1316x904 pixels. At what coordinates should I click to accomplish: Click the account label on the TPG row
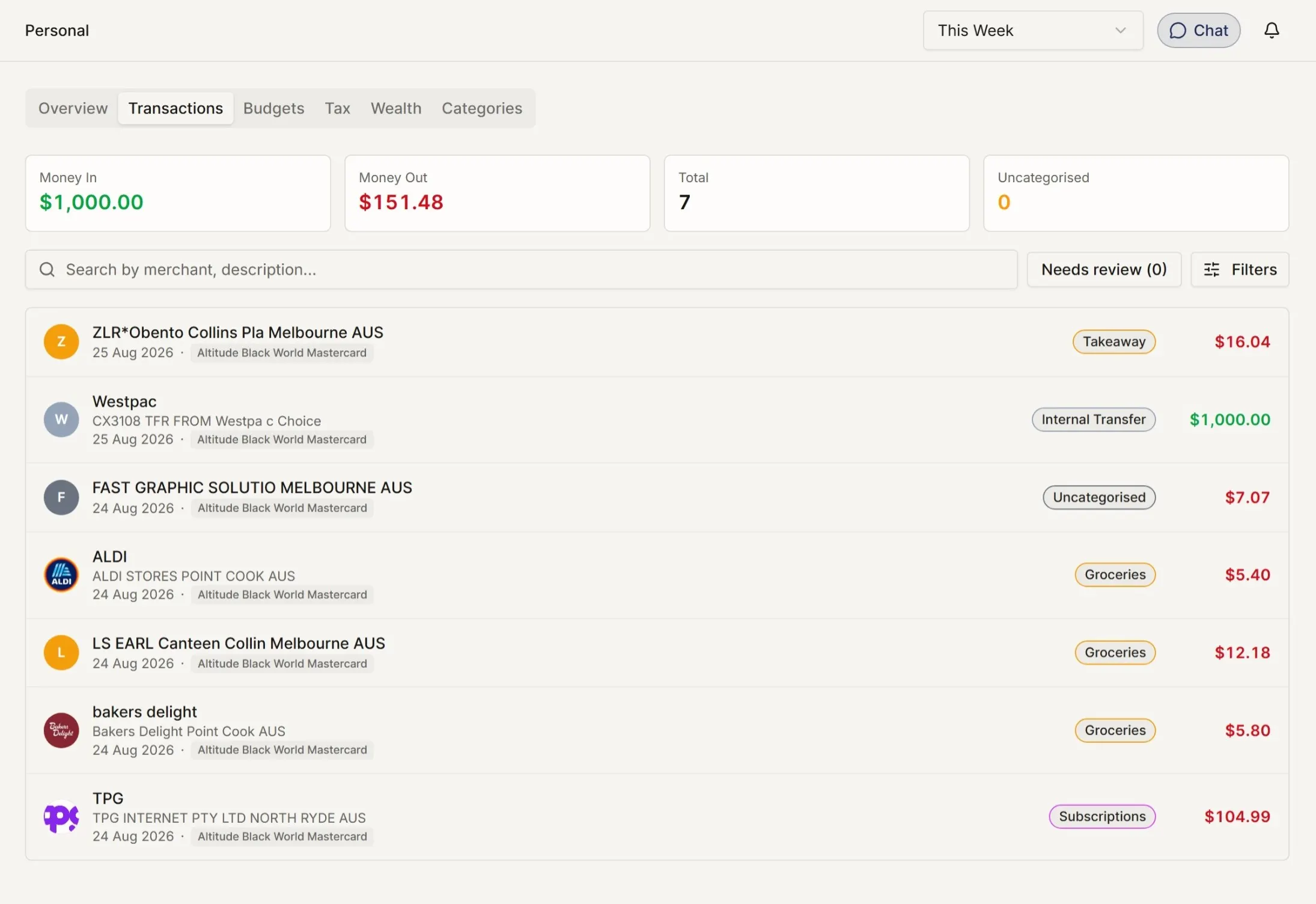click(282, 837)
